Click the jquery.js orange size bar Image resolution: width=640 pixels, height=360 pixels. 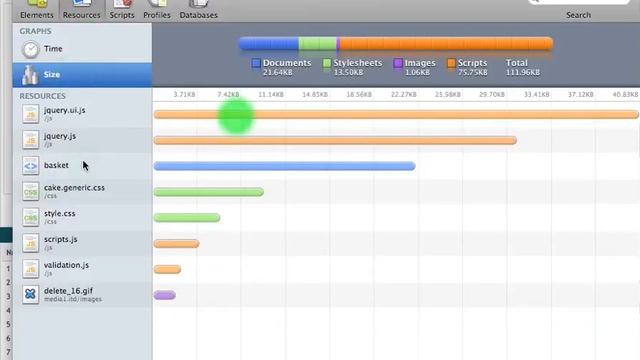(x=335, y=140)
